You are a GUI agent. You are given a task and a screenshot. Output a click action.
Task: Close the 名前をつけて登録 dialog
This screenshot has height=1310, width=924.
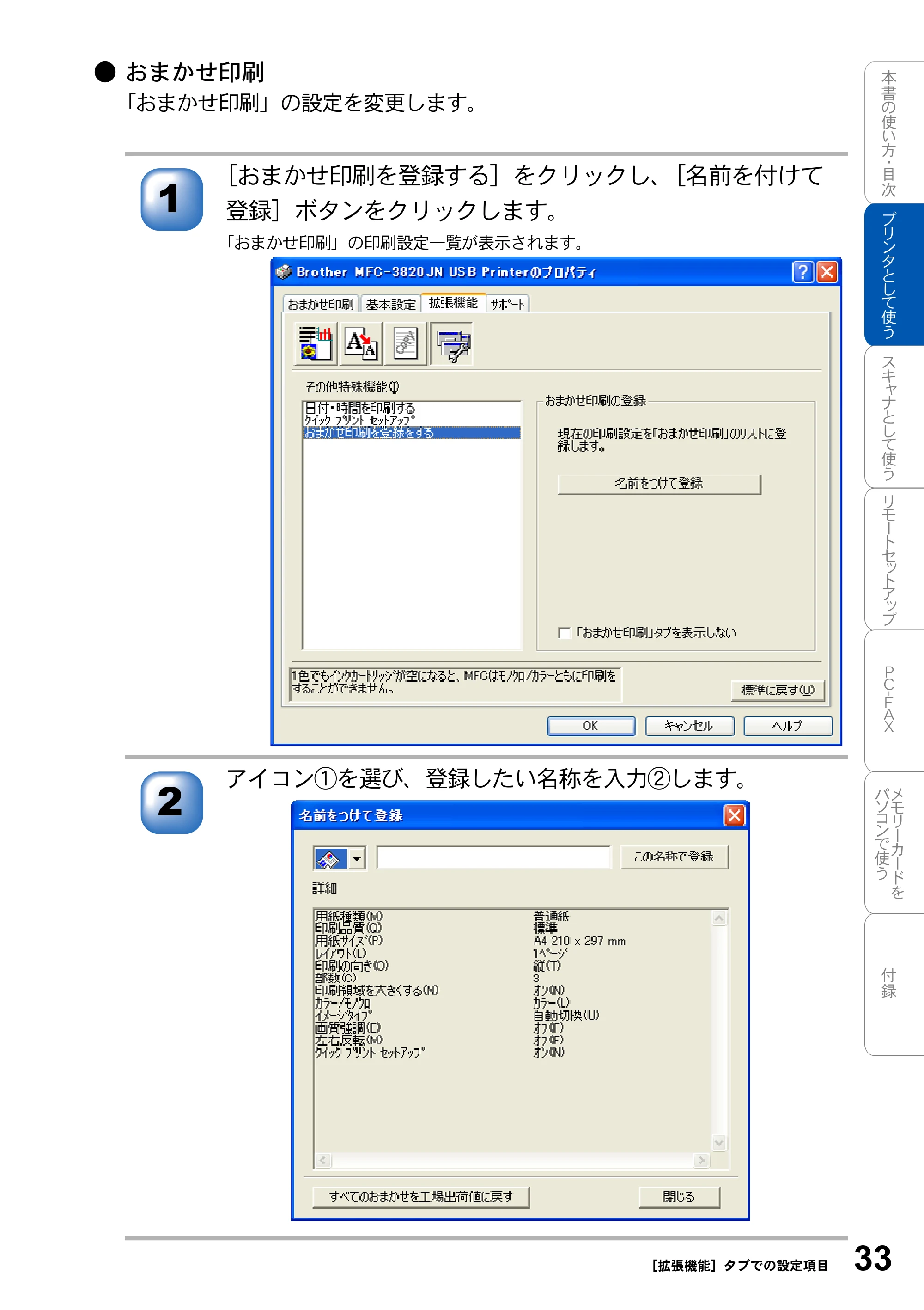pos(735,815)
